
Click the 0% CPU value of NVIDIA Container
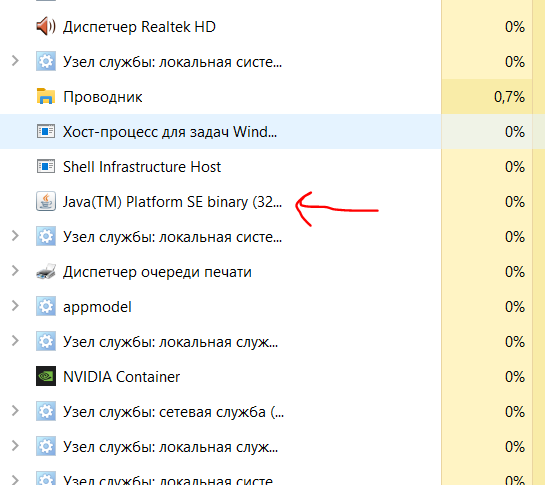click(x=515, y=377)
